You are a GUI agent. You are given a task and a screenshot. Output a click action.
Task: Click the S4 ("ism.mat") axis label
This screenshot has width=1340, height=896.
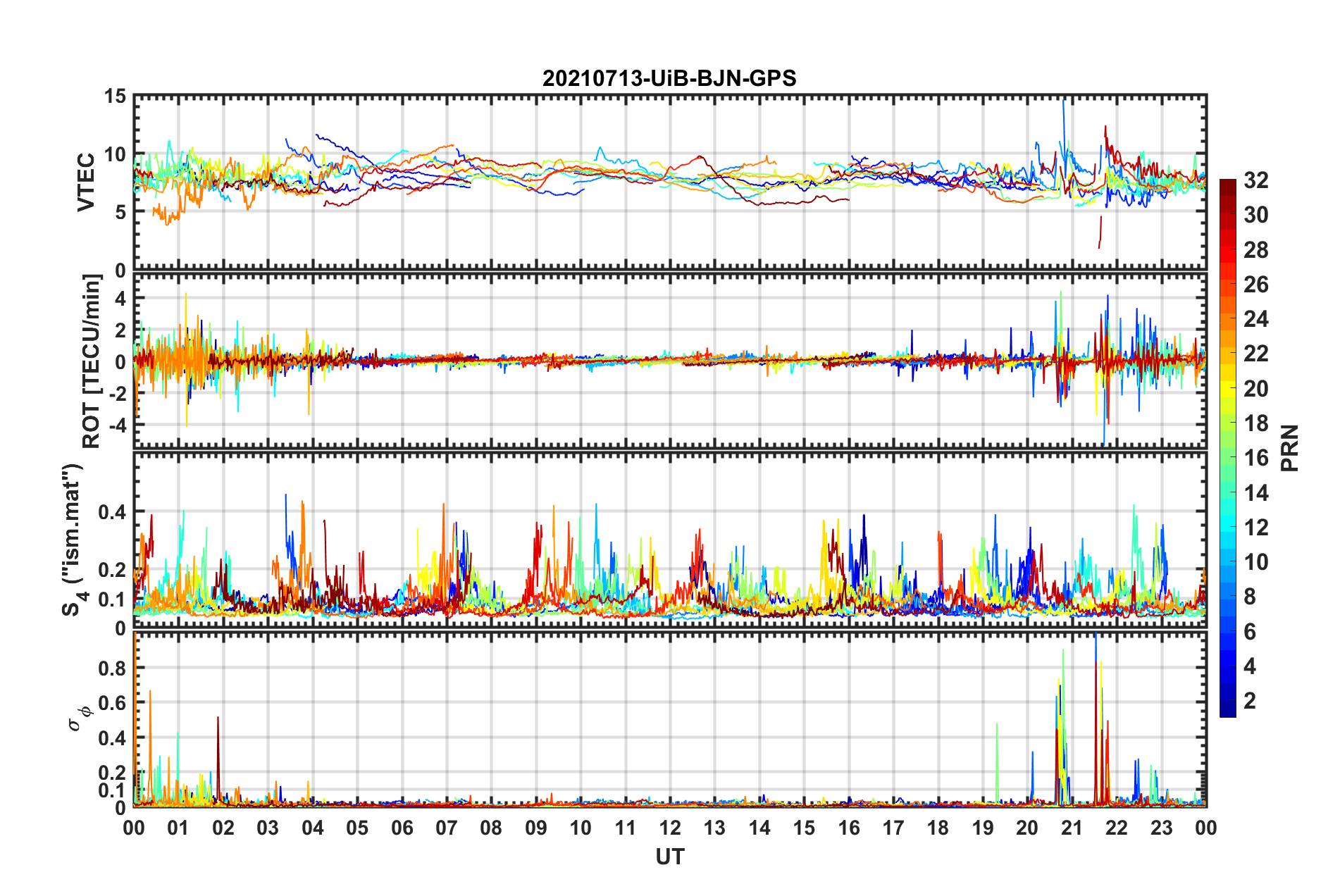73,540
